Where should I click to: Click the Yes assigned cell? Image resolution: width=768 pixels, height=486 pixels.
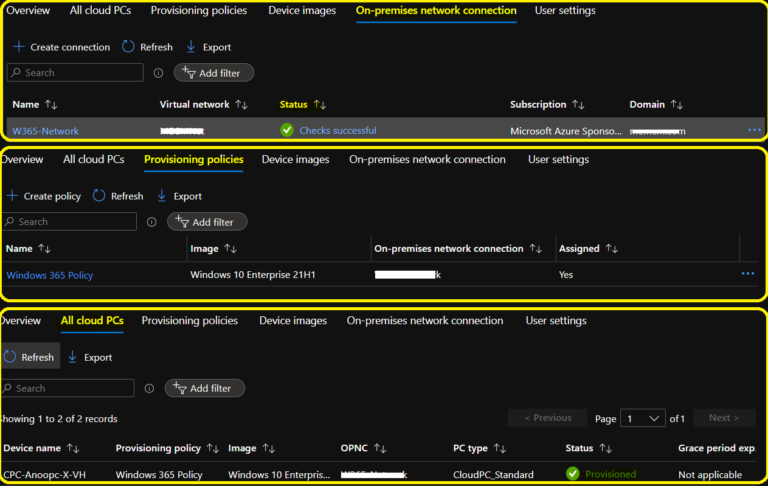[x=566, y=274]
